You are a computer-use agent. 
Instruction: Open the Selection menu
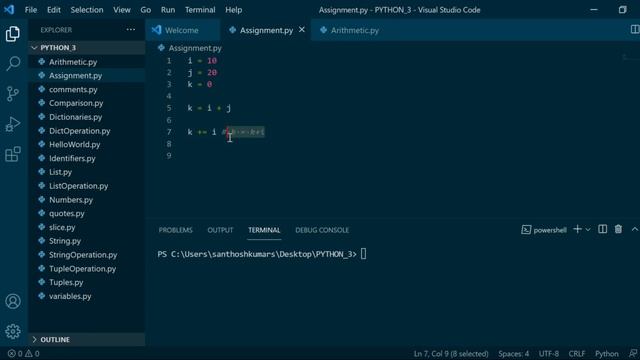[87, 10]
